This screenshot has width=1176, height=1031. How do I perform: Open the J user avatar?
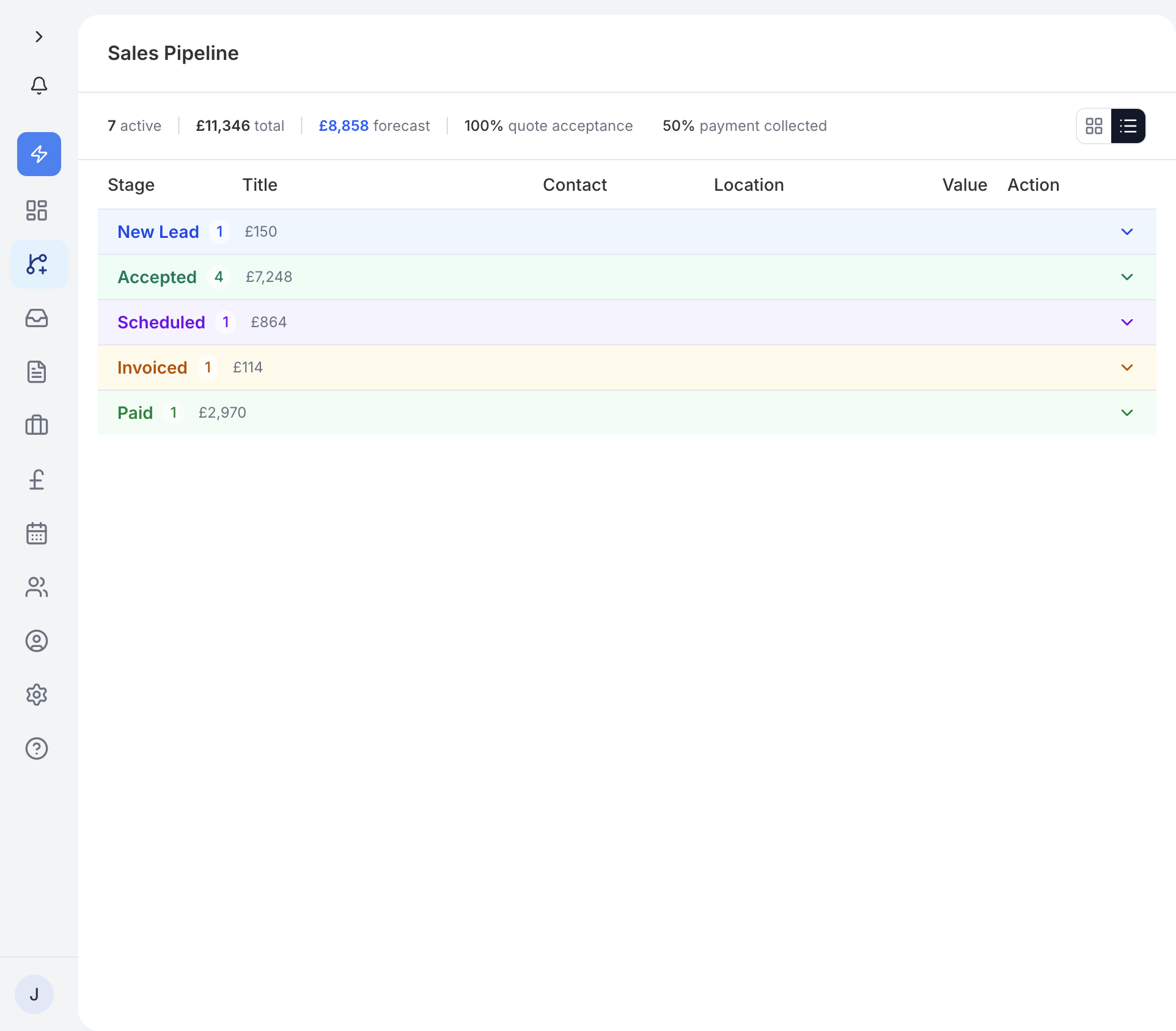34,994
